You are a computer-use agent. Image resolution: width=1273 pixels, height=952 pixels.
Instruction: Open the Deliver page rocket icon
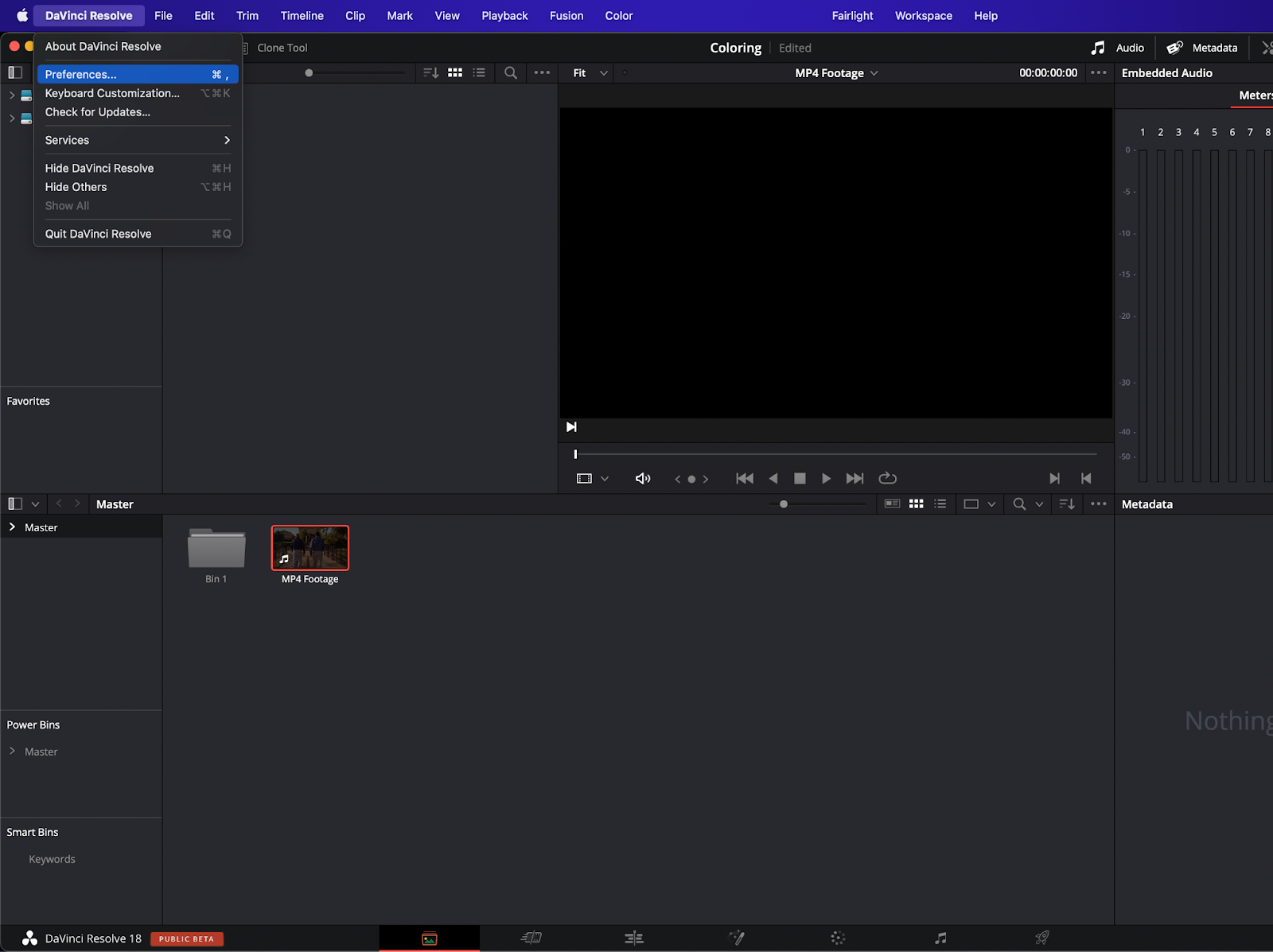pyautogui.click(x=1042, y=938)
